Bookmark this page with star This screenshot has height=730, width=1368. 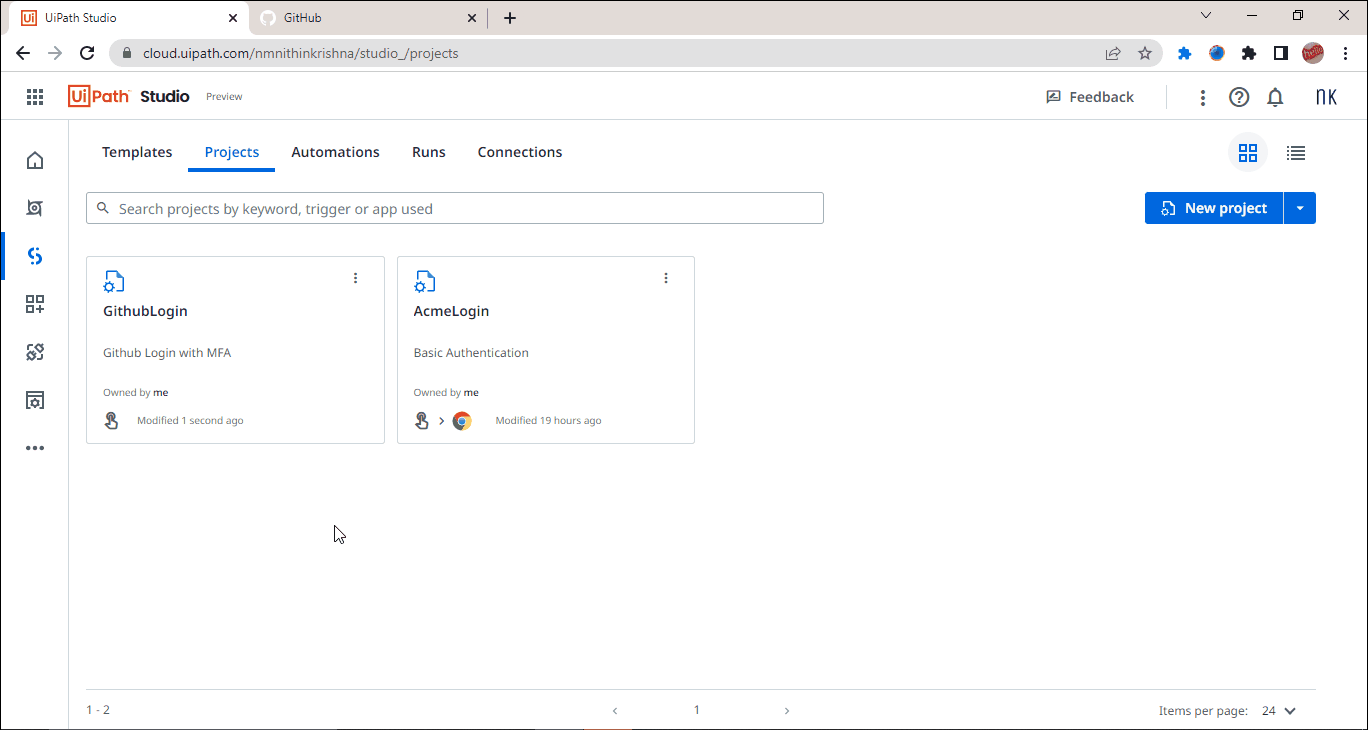pos(1145,53)
